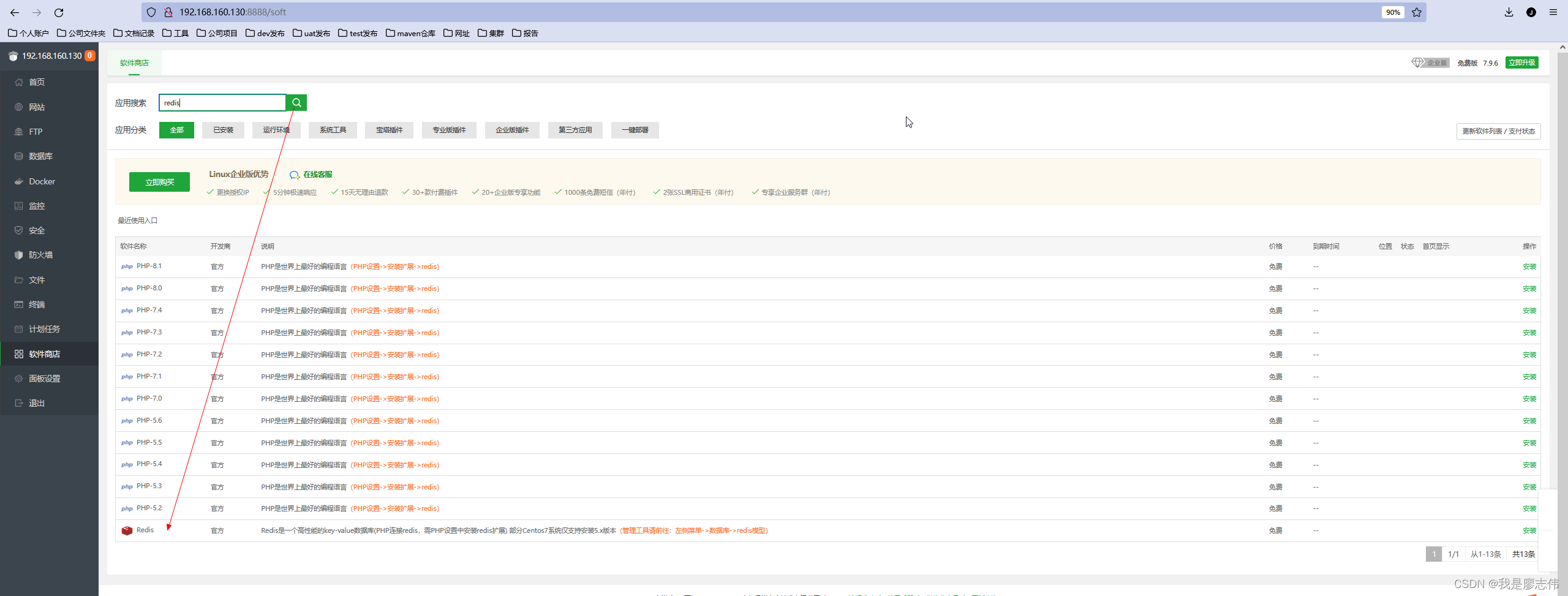This screenshot has width=1568, height=596.
Task: Filter by 专业版插件 category
Action: 449,130
